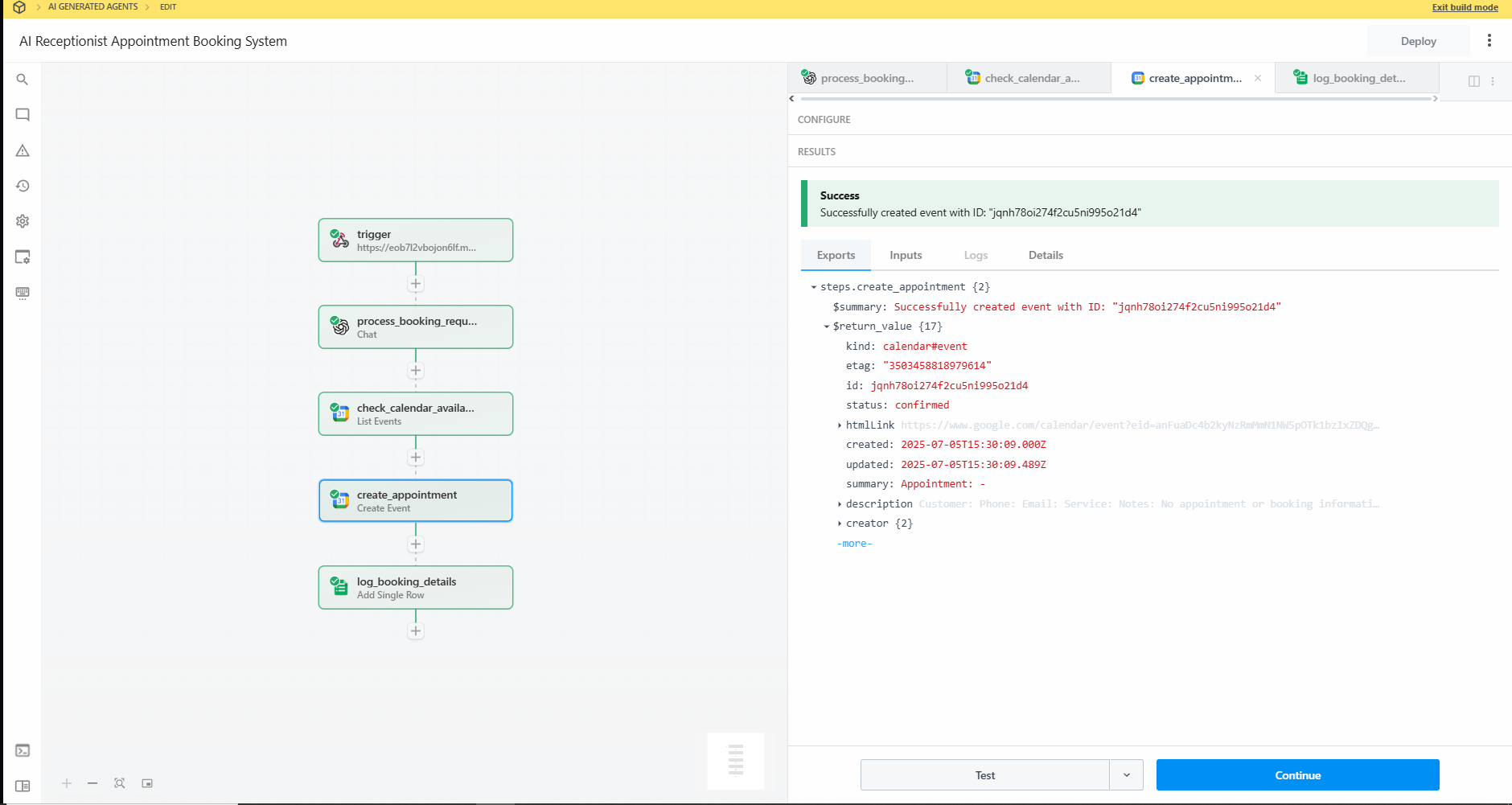Select the trigger node on the canvas
This screenshot has width=1512, height=805.
point(416,240)
